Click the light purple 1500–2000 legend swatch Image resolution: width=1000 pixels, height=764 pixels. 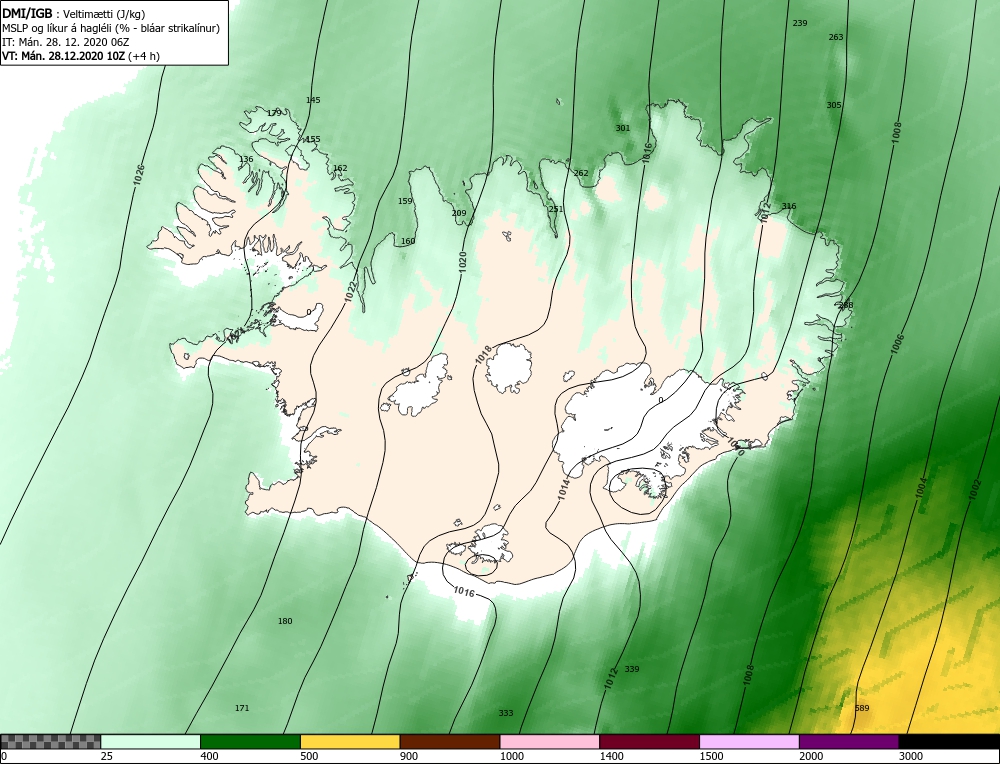[749, 742]
